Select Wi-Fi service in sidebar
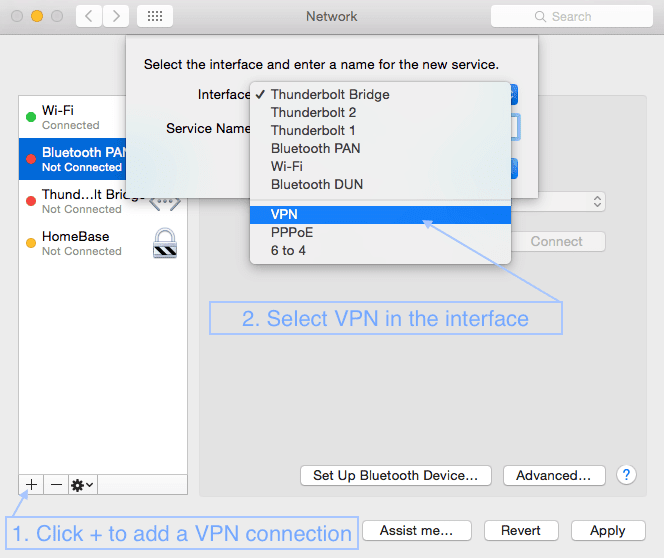The image size is (664, 558). (72, 117)
